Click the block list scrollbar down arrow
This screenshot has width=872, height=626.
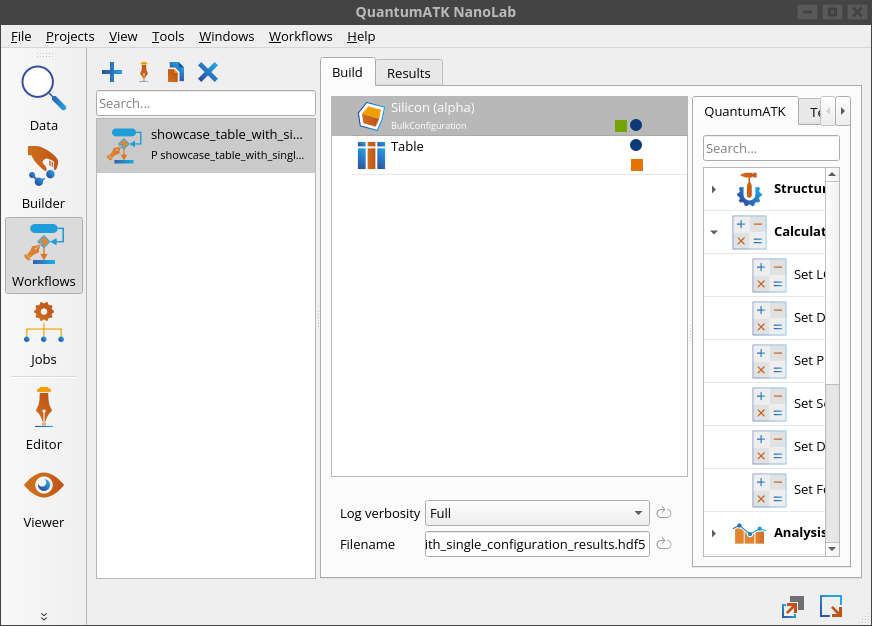pos(832,549)
